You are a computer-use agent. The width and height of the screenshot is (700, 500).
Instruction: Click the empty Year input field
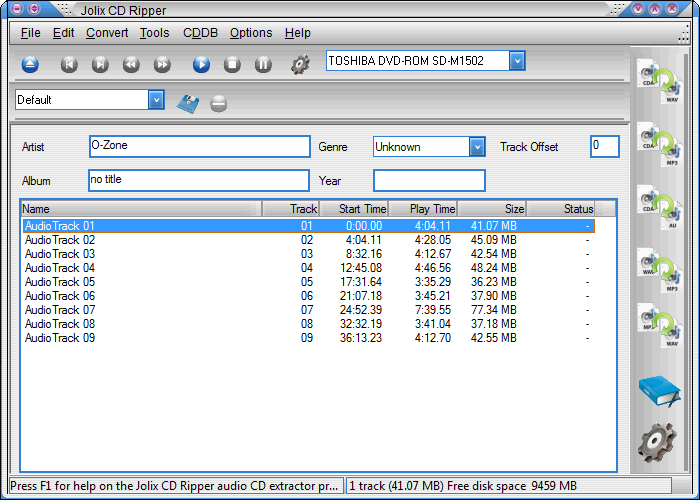(x=429, y=180)
